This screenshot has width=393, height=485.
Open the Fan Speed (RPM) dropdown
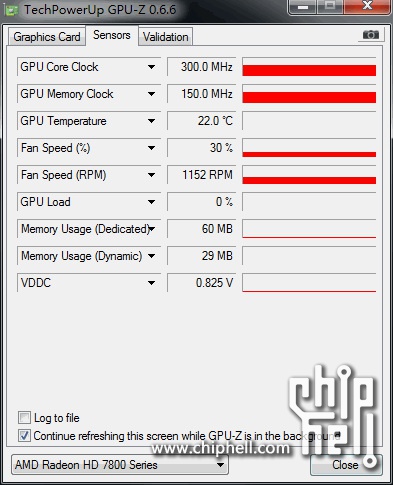[151, 175]
